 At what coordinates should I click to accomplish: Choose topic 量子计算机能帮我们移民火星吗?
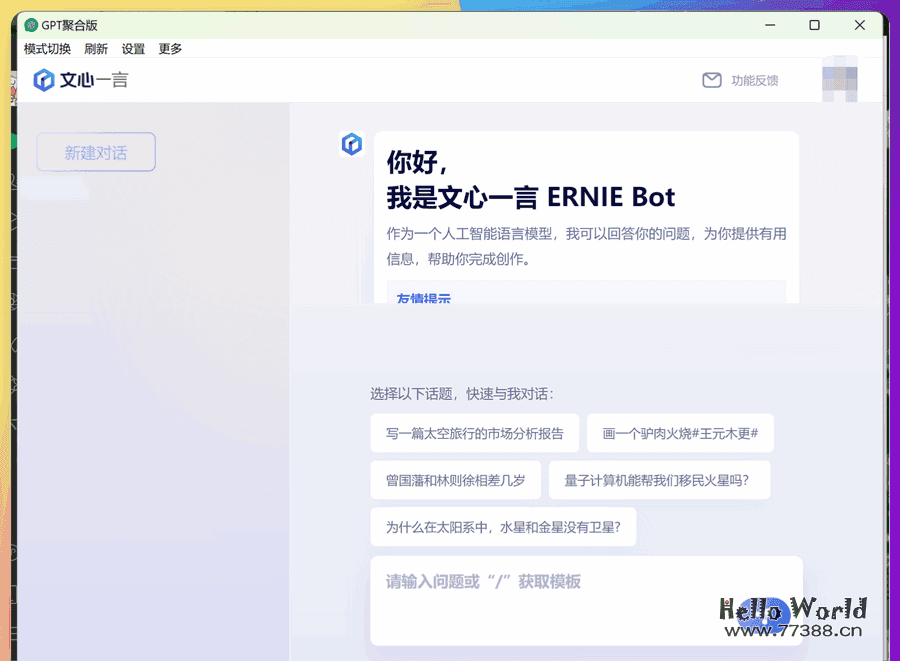pyautogui.click(x=659, y=480)
